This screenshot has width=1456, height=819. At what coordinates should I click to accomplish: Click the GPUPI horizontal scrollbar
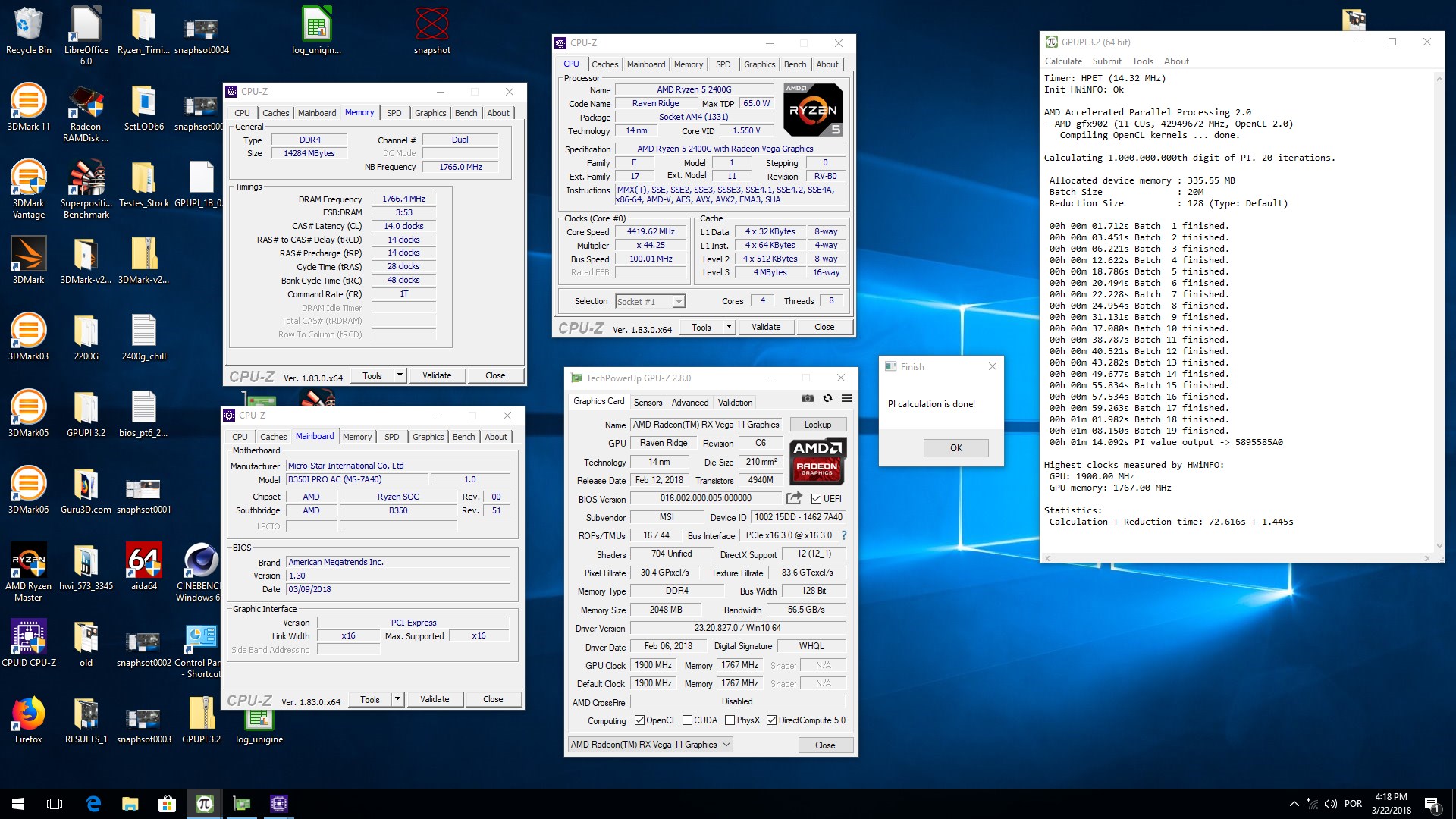click(1236, 558)
